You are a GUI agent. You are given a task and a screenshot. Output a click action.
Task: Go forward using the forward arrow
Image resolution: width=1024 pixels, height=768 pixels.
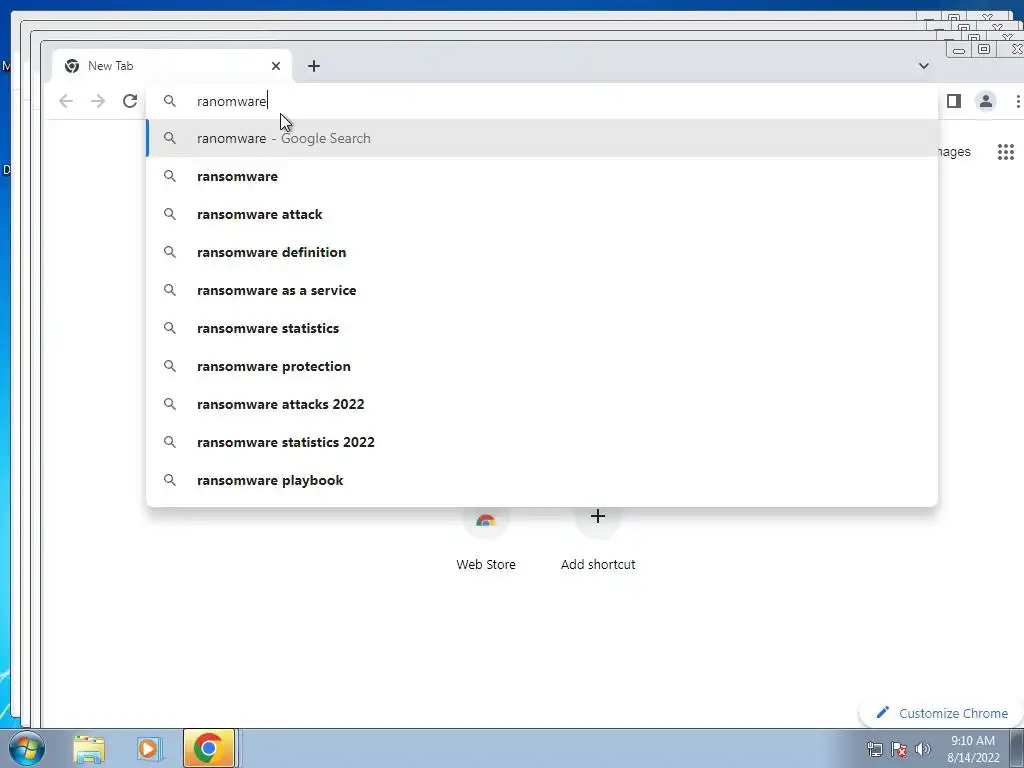tap(98, 101)
